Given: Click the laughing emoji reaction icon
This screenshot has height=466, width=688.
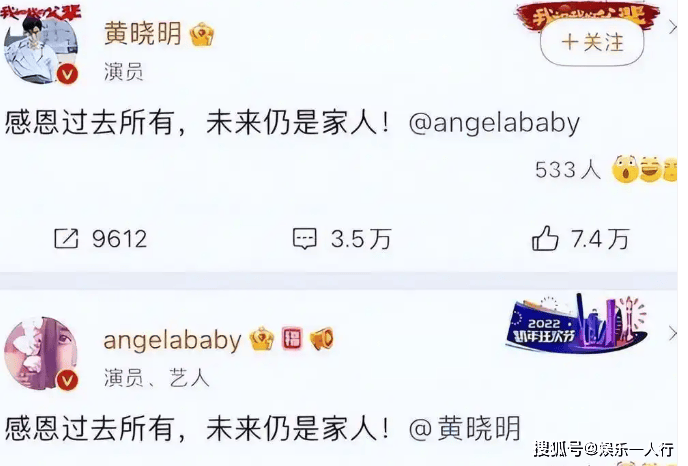Looking at the screenshot, I should point(651,169).
